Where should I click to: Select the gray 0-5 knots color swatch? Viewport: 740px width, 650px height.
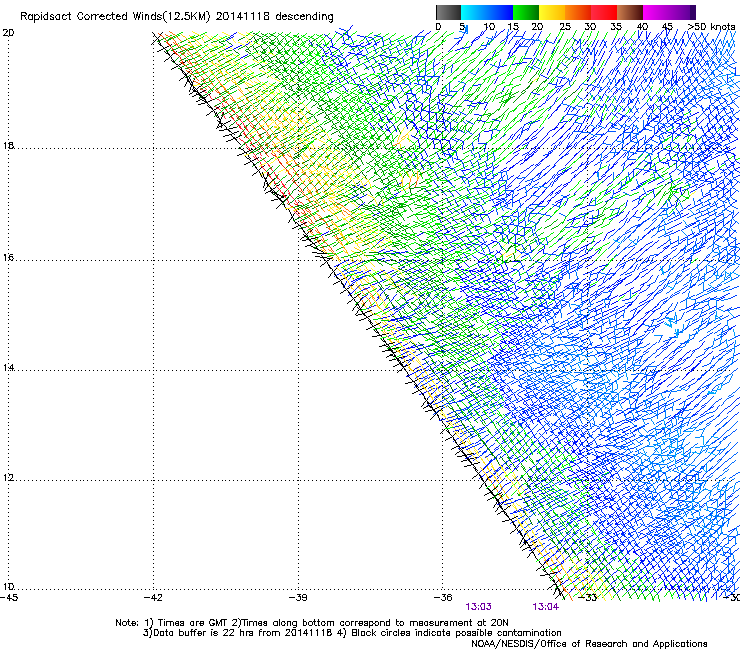[448, 12]
